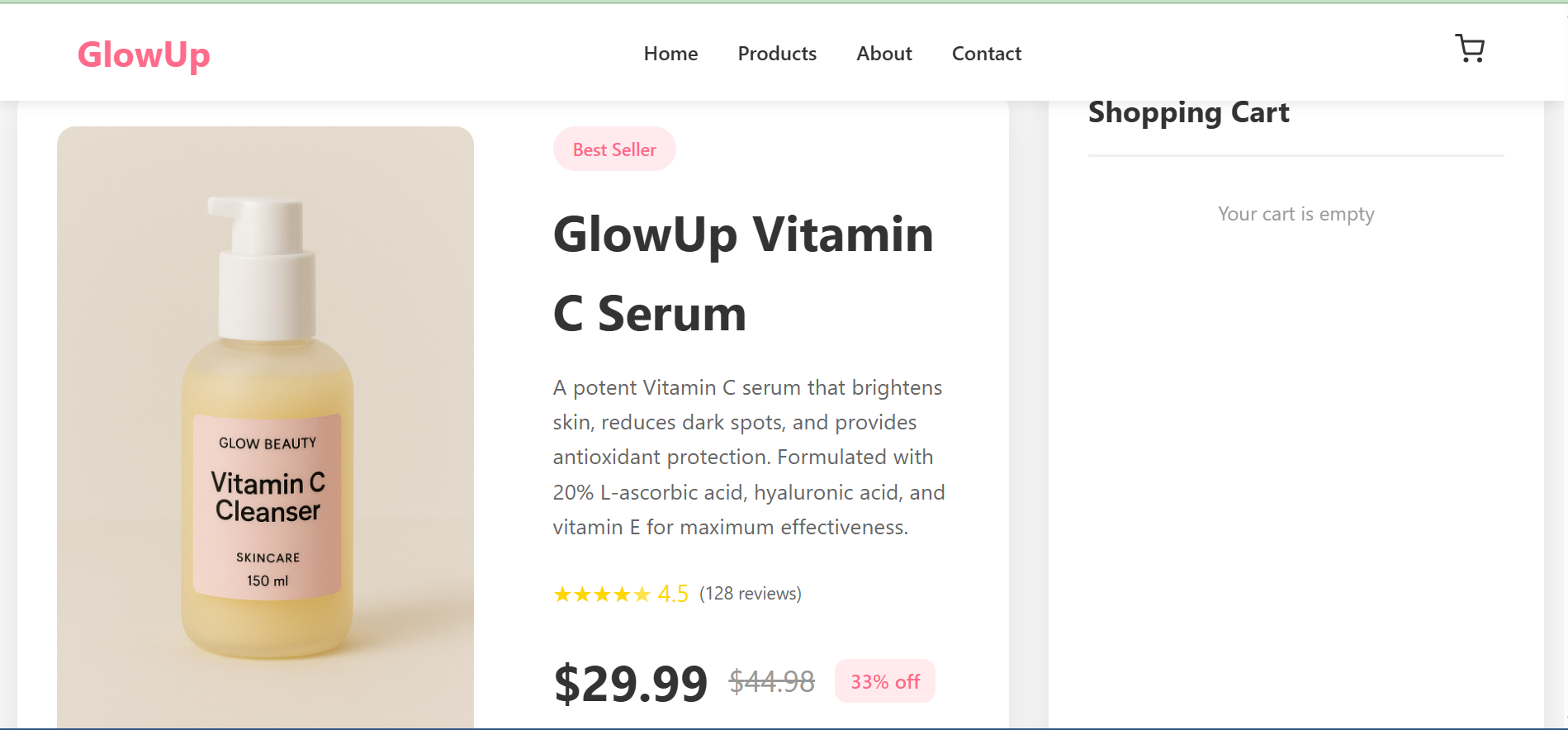Open the Products navigation link
The width and height of the screenshot is (1568, 730).
coord(777,54)
